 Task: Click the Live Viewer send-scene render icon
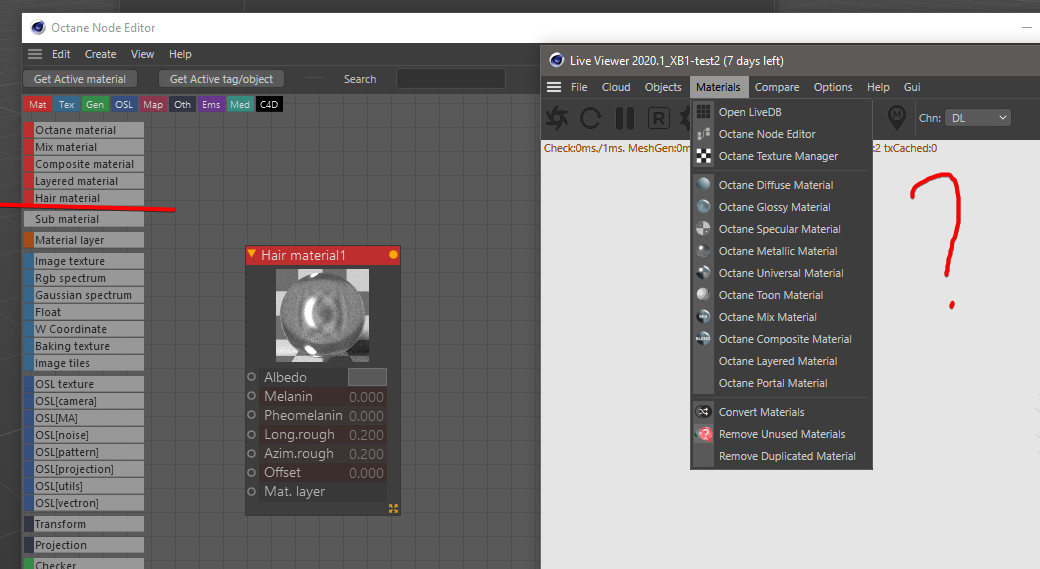click(556, 118)
